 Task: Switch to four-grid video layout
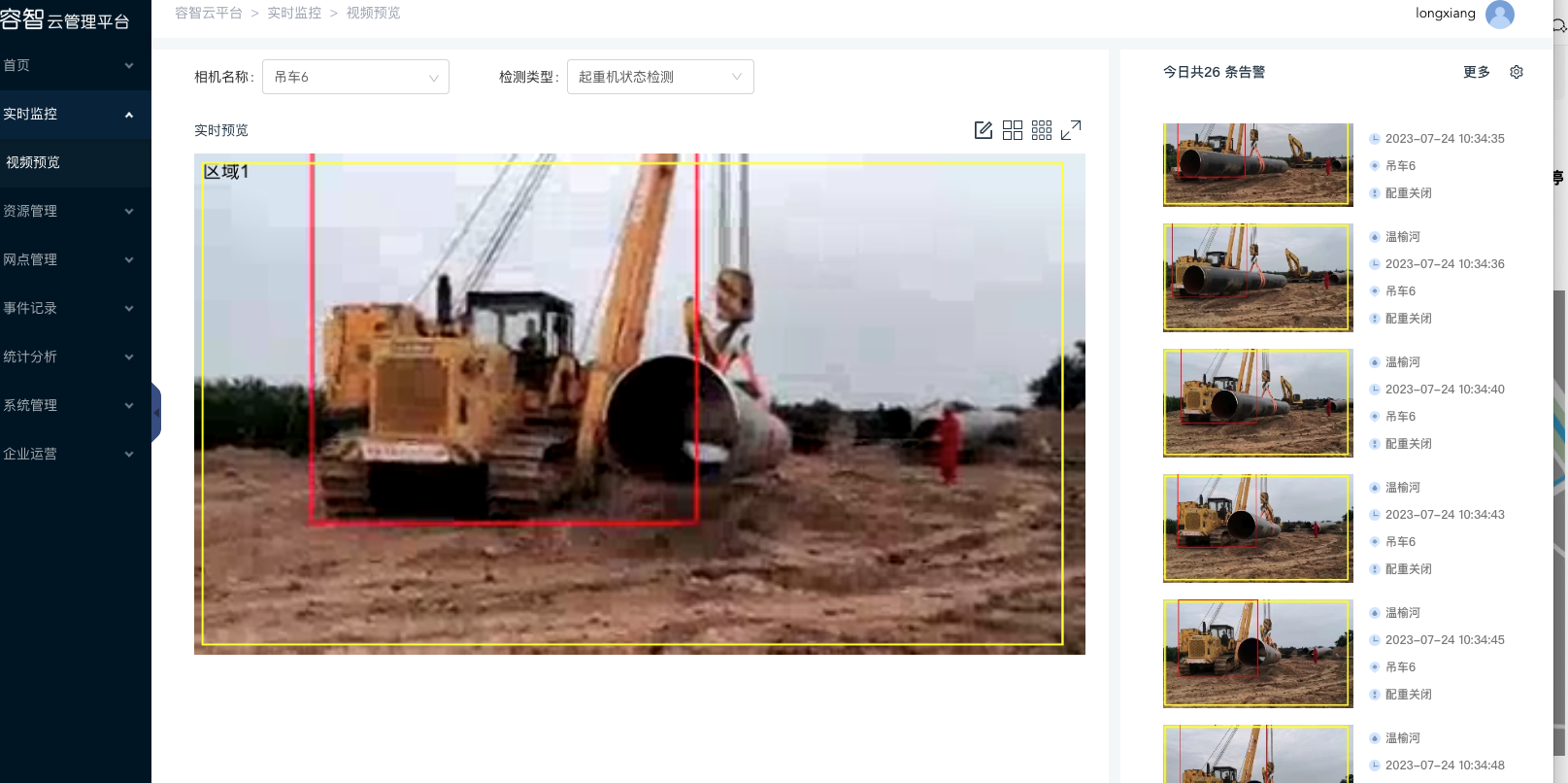[1013, 130]
